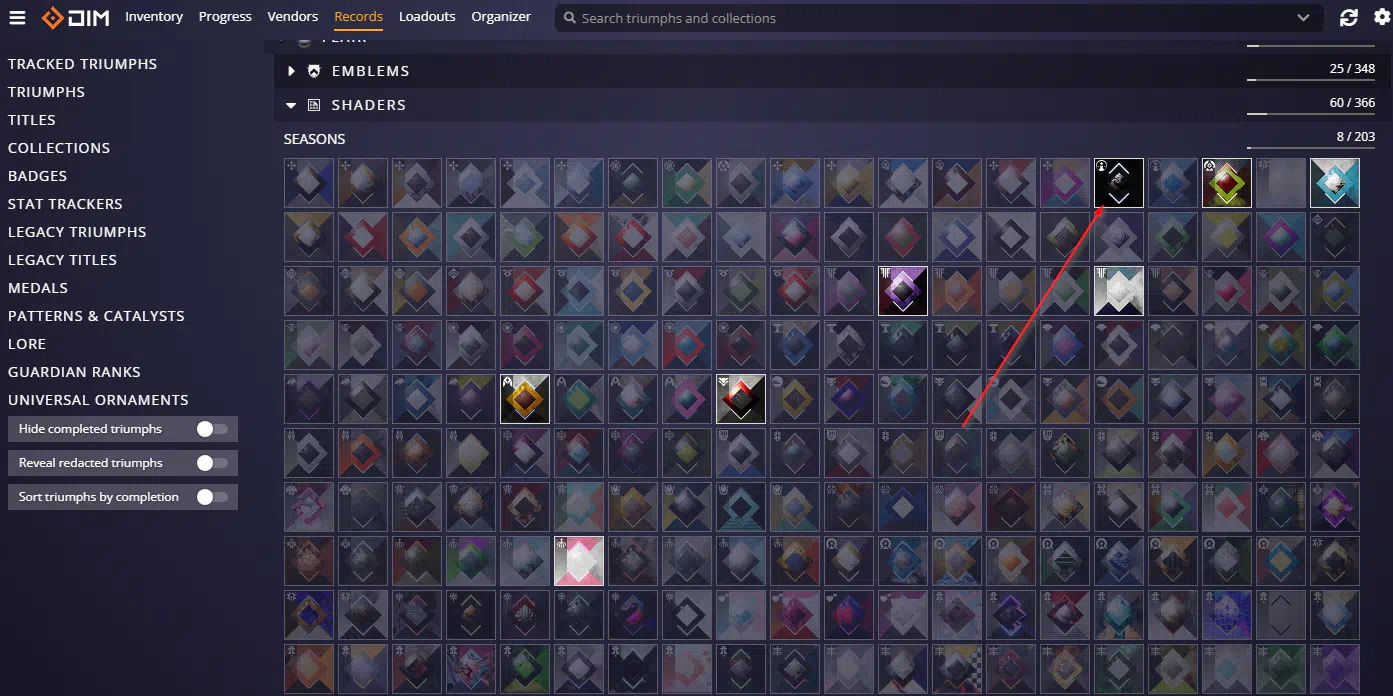1393x696 pixels.
Task: Jump to Universal Ornaments section
Action: point(98,400)
